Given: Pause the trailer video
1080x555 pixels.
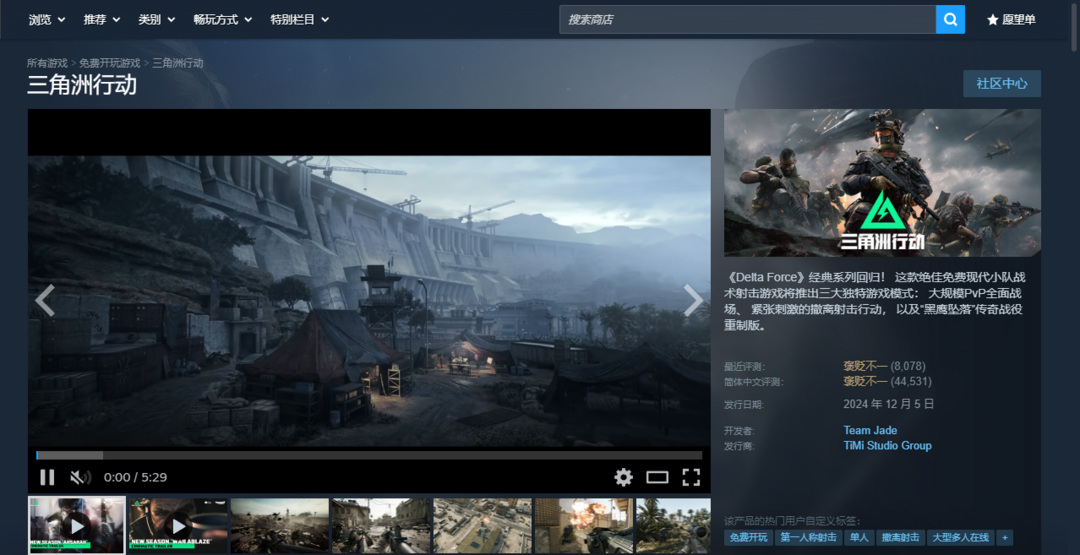Looking at the screenshot, I should (x=47, y=477).
